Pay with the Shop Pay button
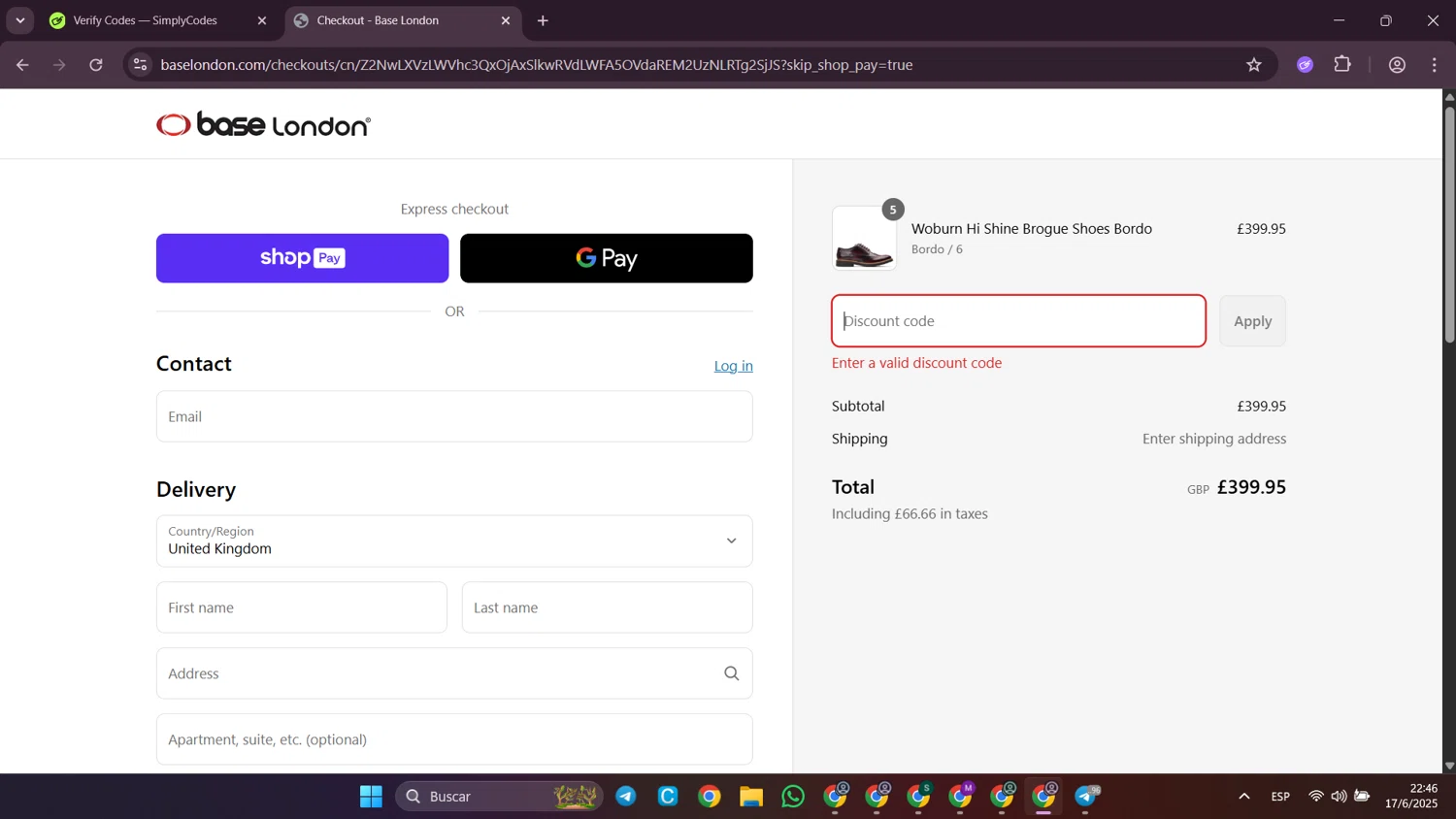1456x819 pixels. pos(302,258)
